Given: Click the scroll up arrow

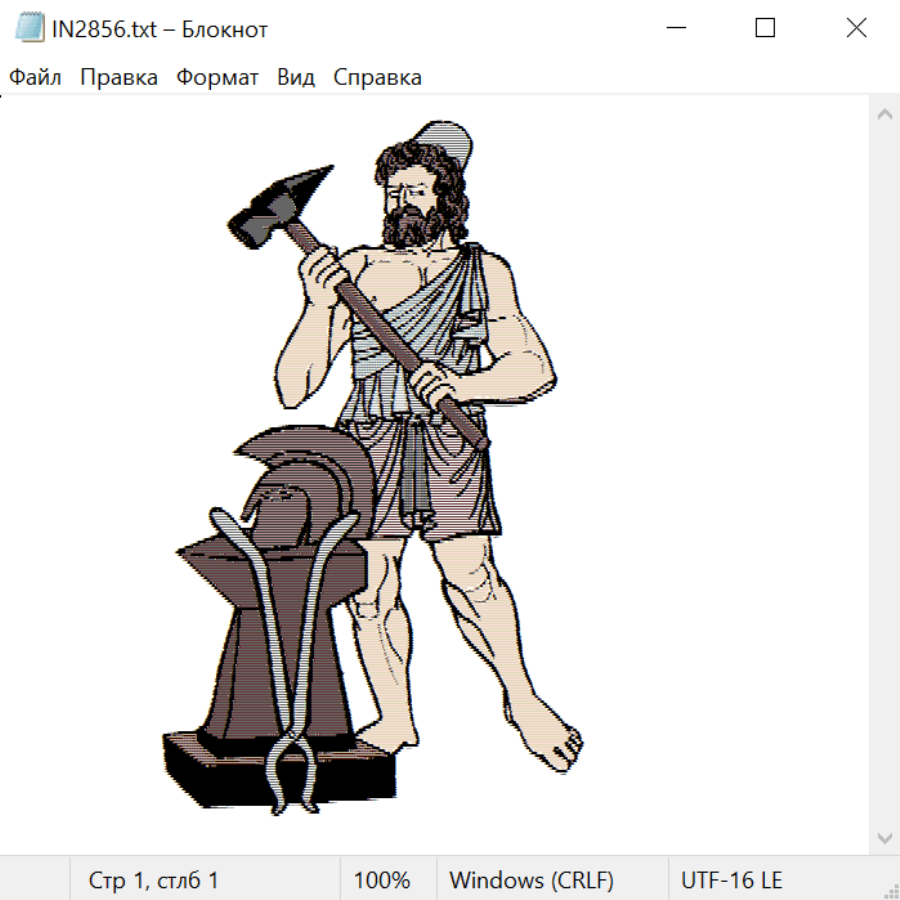Looking at the screenshot, I should [x=884, y=115].
